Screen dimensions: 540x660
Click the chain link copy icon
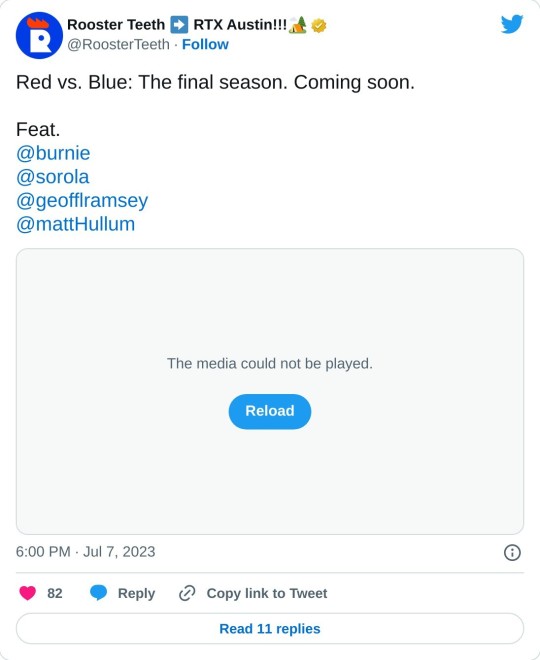[187, 593]
